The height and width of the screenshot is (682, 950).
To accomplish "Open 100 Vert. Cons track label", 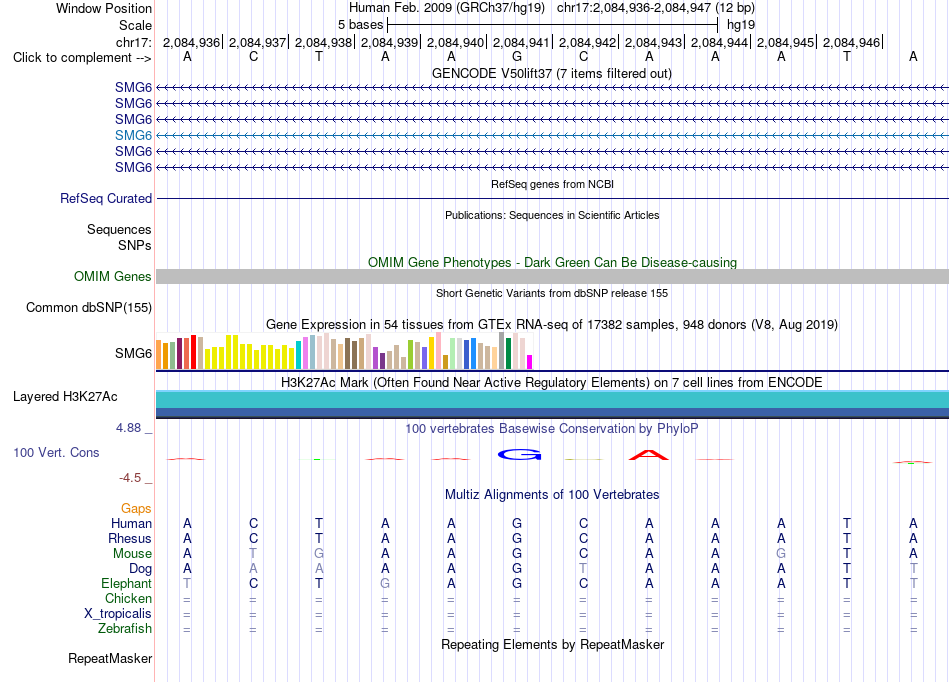I will [56, 452].
